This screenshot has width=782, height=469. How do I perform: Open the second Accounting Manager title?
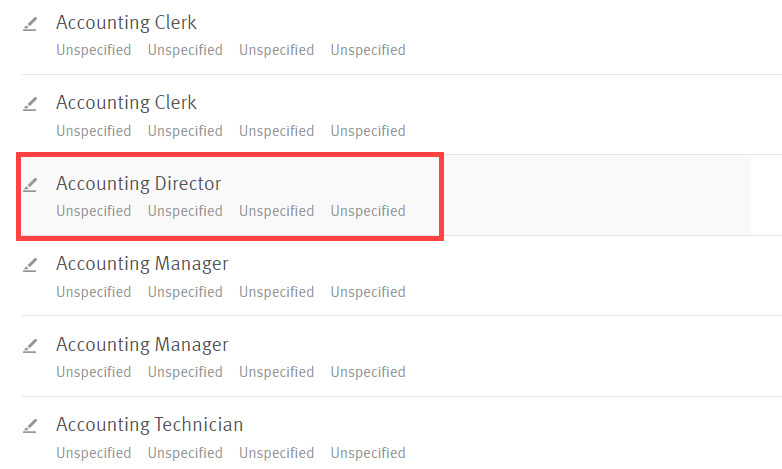[x=142, y=344]
